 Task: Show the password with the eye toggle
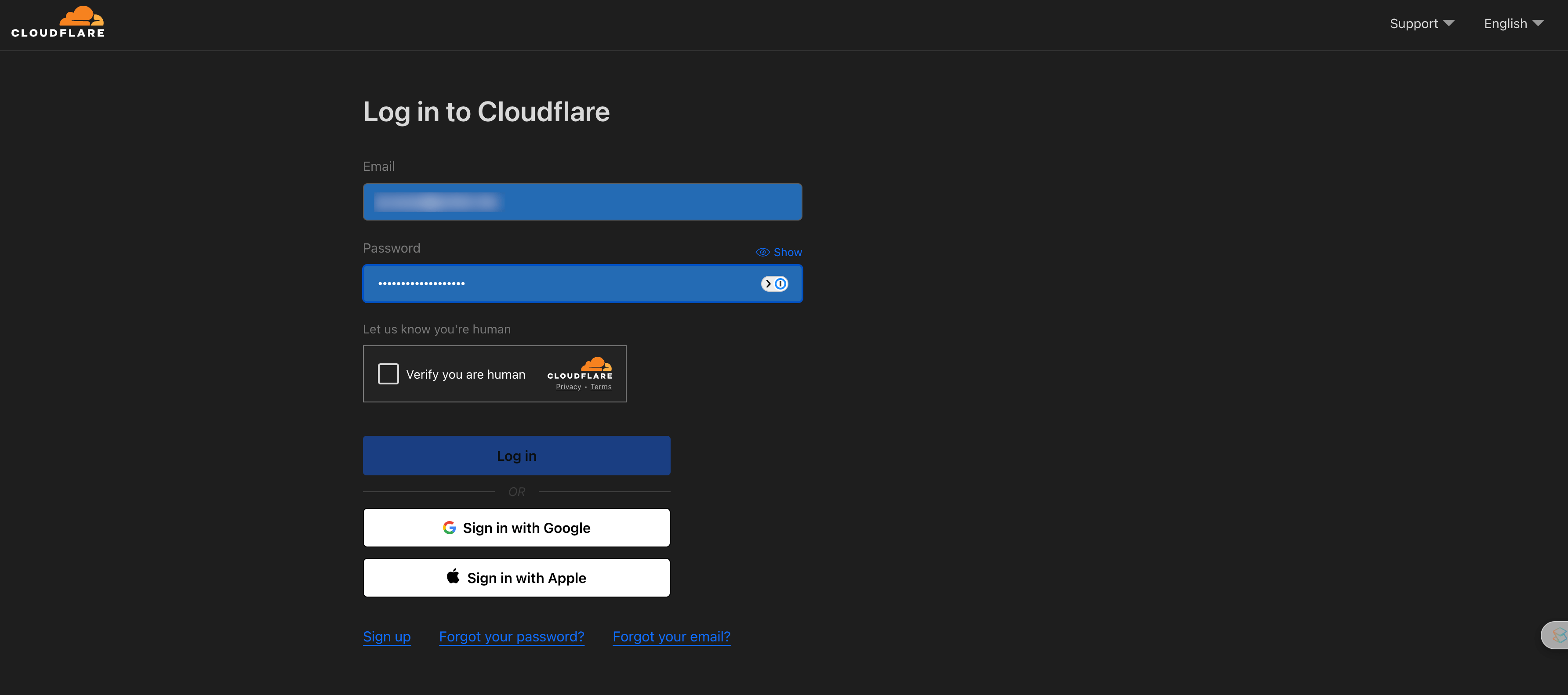pos(779,252)
